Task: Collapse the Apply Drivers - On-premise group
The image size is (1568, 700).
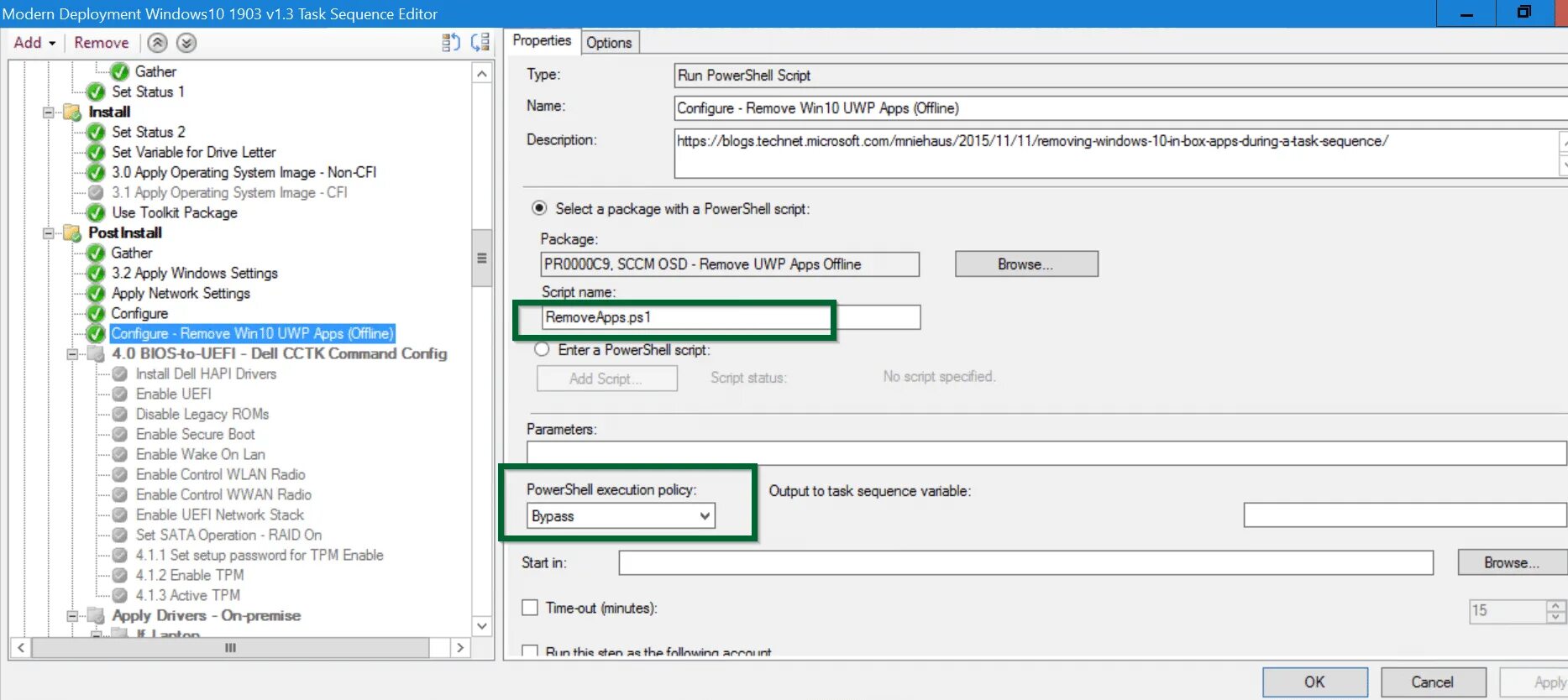Action: [x=72, y=615]
